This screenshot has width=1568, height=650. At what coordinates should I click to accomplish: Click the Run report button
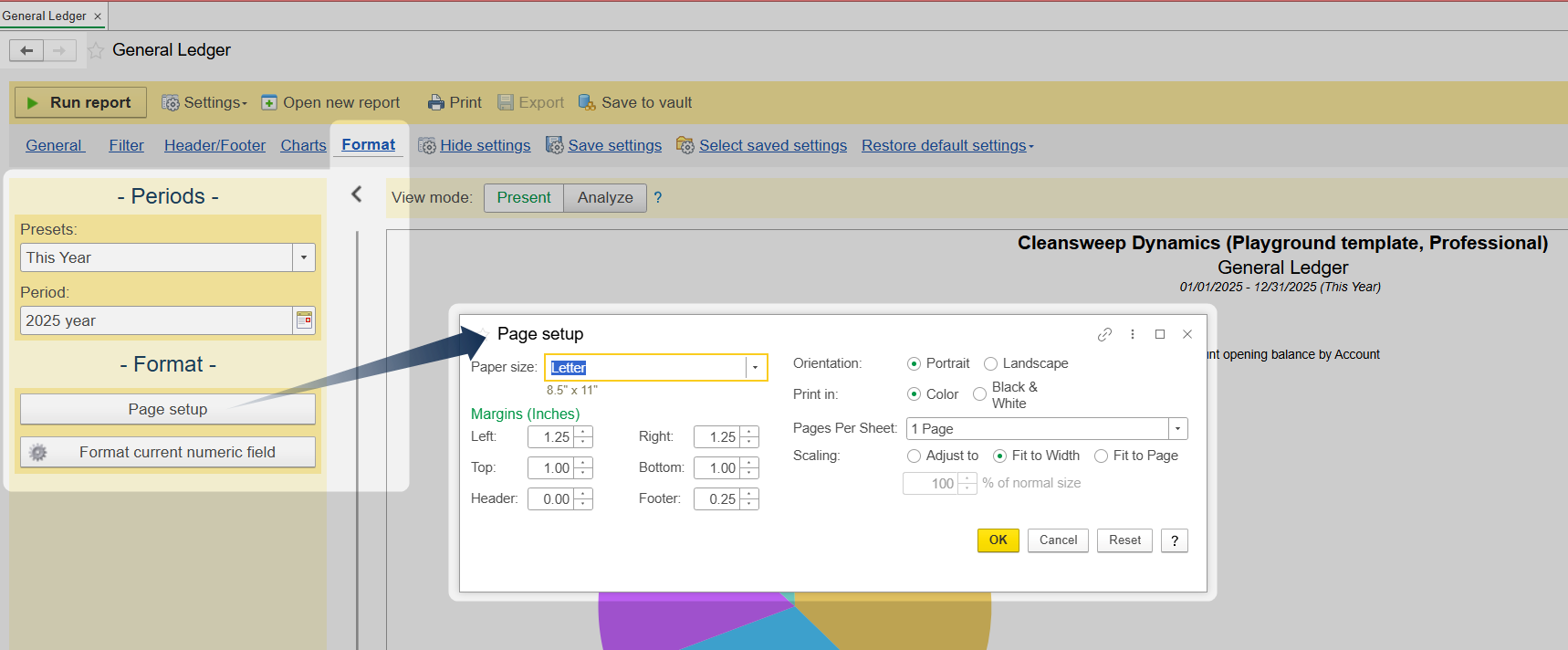pyautogui.click(x=80, y=102)
